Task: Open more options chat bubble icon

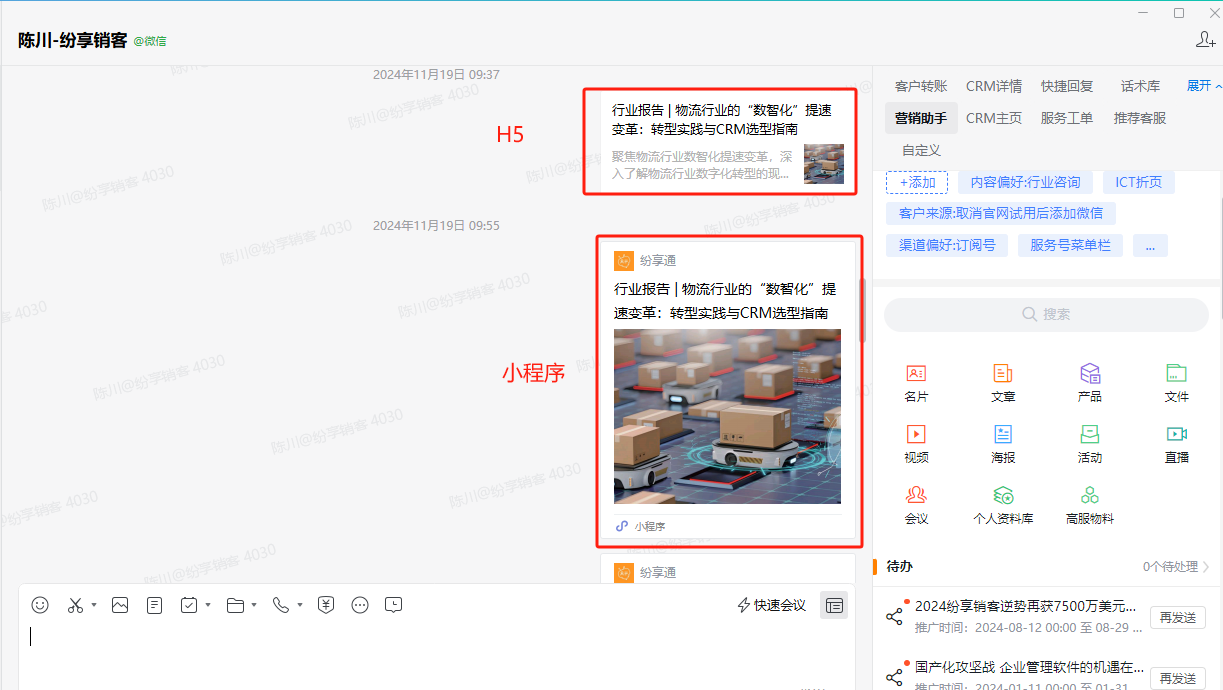Action: [360, 605]
